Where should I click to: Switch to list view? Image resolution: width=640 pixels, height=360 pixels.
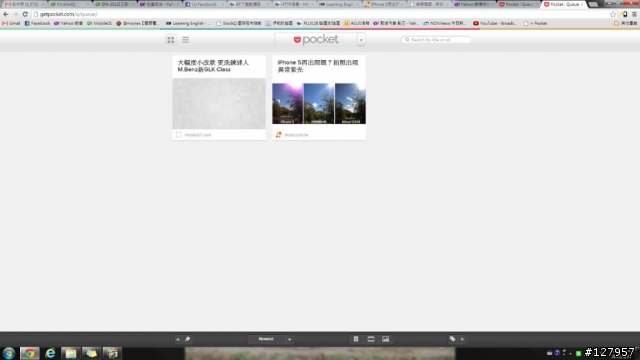(185, 40)
